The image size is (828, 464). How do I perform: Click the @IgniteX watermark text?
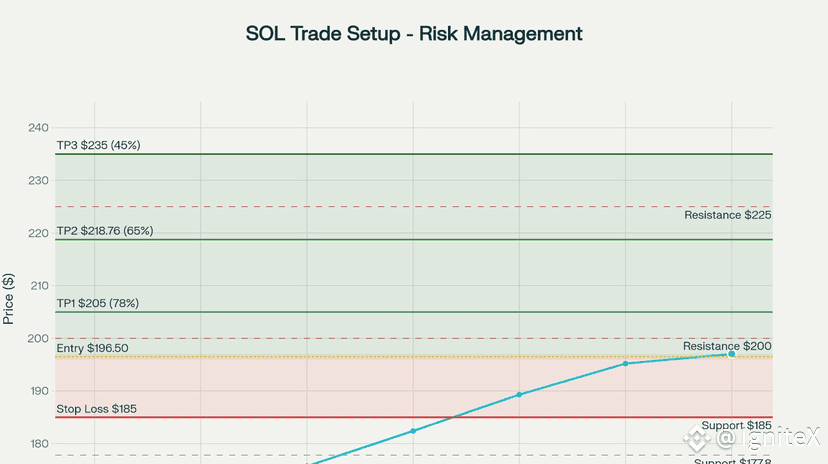tap(768, 438)
